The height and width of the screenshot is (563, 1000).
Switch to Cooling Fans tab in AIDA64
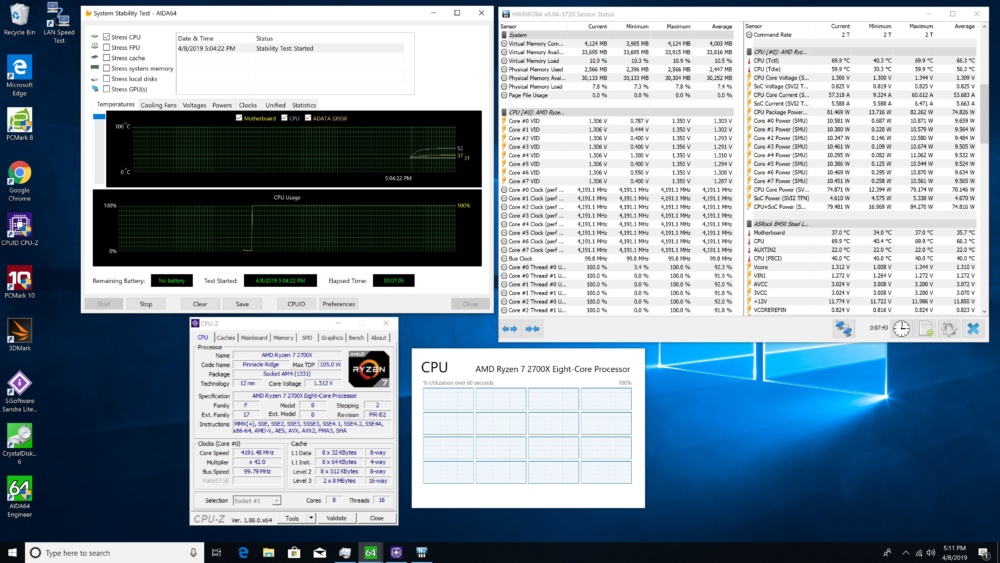click(x=158, y=105)
